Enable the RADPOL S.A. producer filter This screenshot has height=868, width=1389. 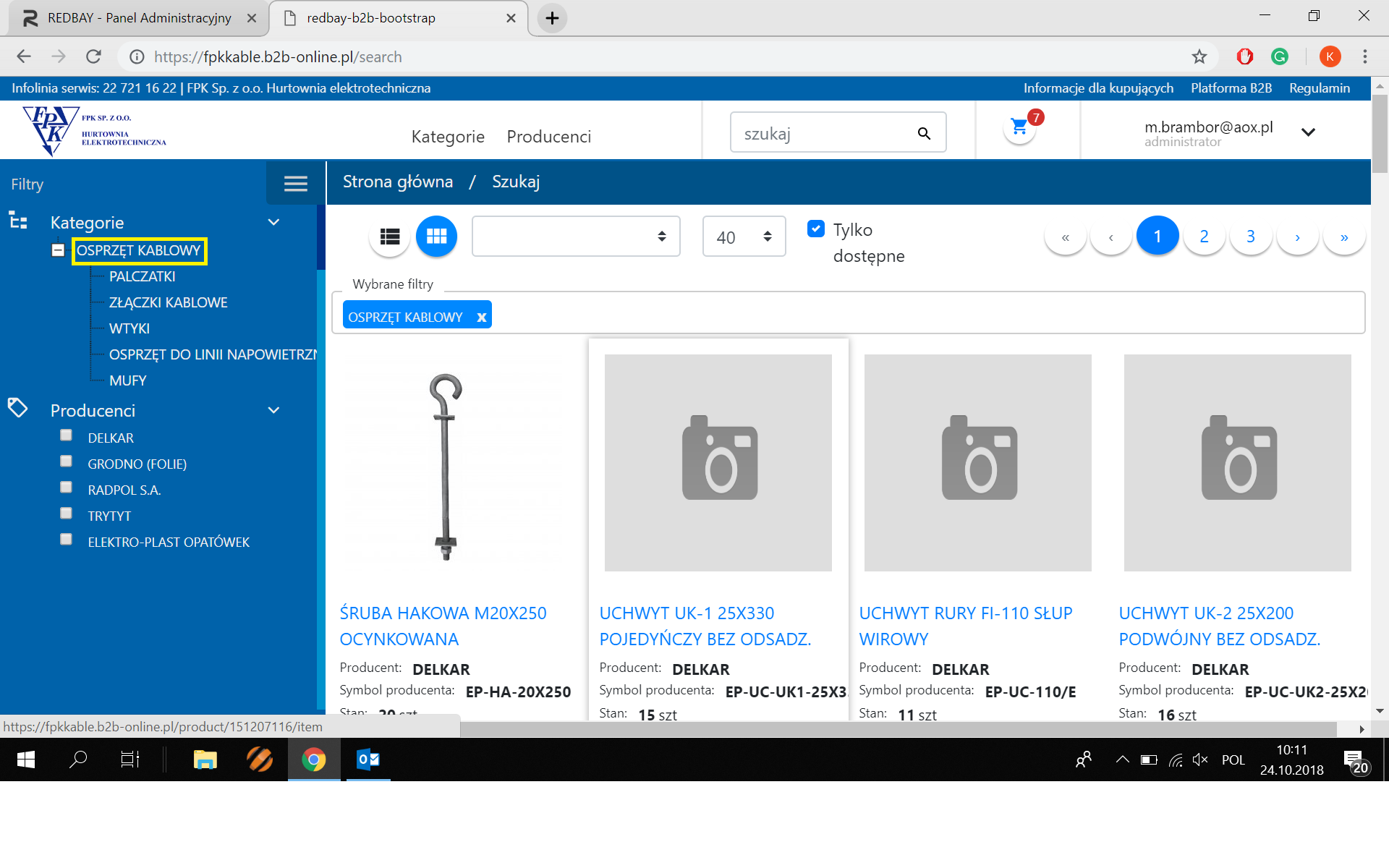click(x=67, y=488)
